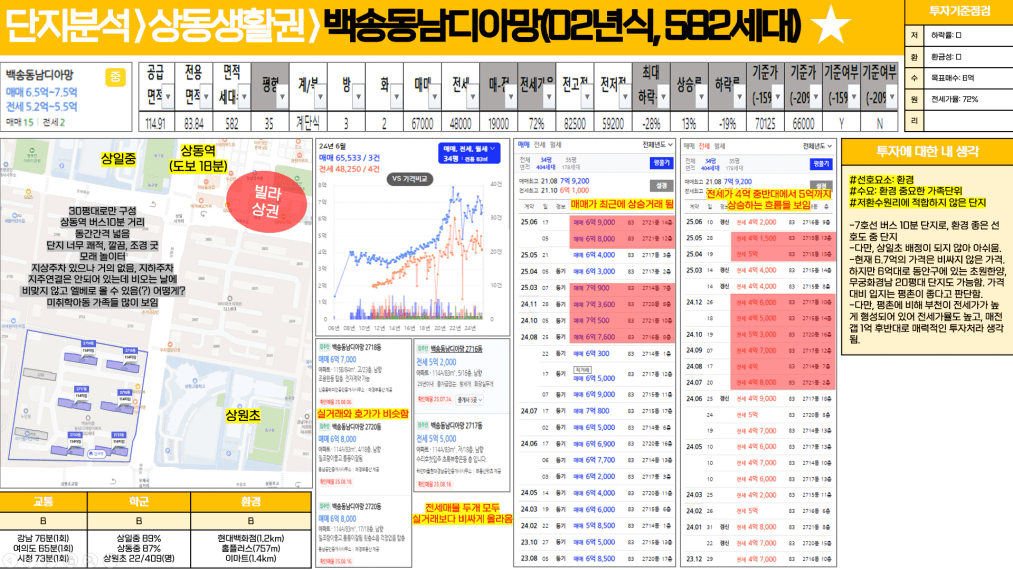Open the 최대하락 column filter arrow
This screenshot has height=570, width=1013.
[663, 97]
